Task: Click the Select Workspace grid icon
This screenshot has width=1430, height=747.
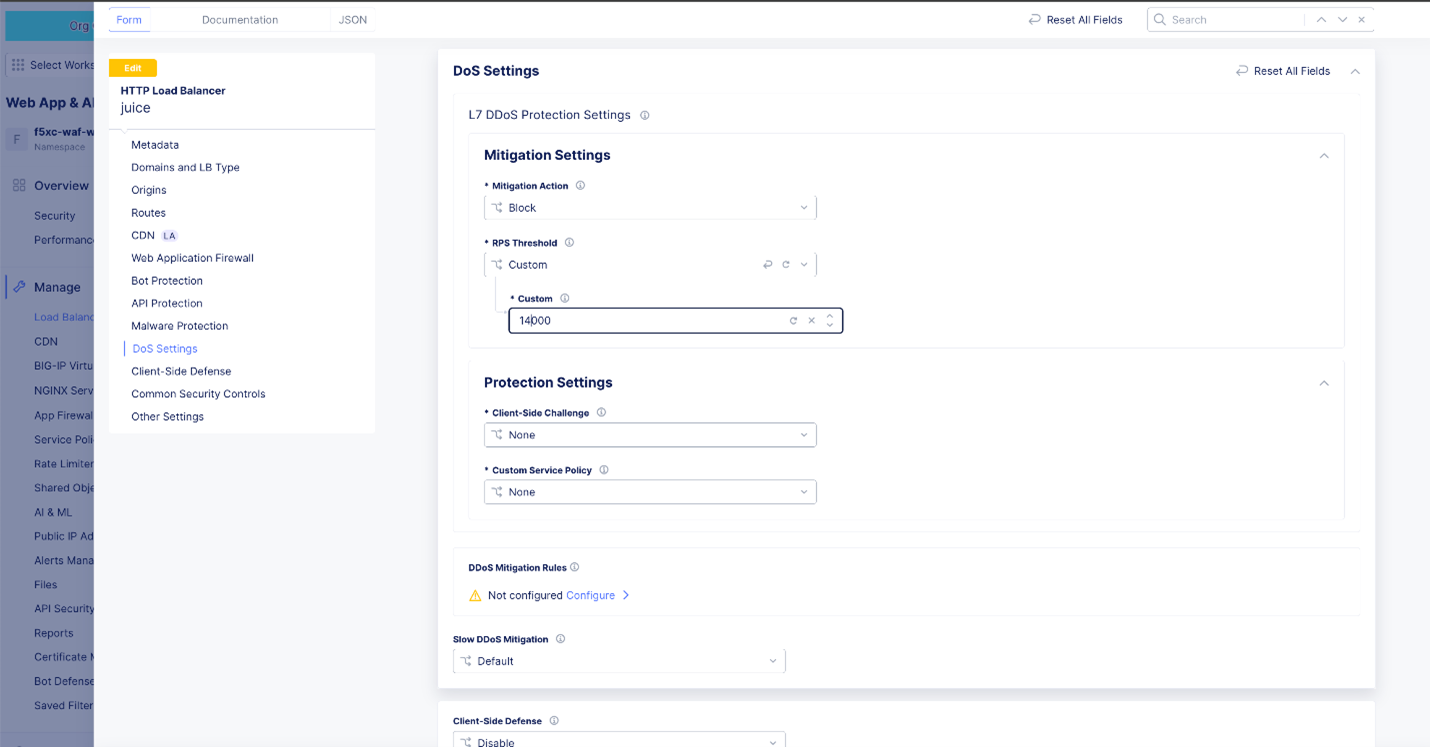Action: point(17,65)
